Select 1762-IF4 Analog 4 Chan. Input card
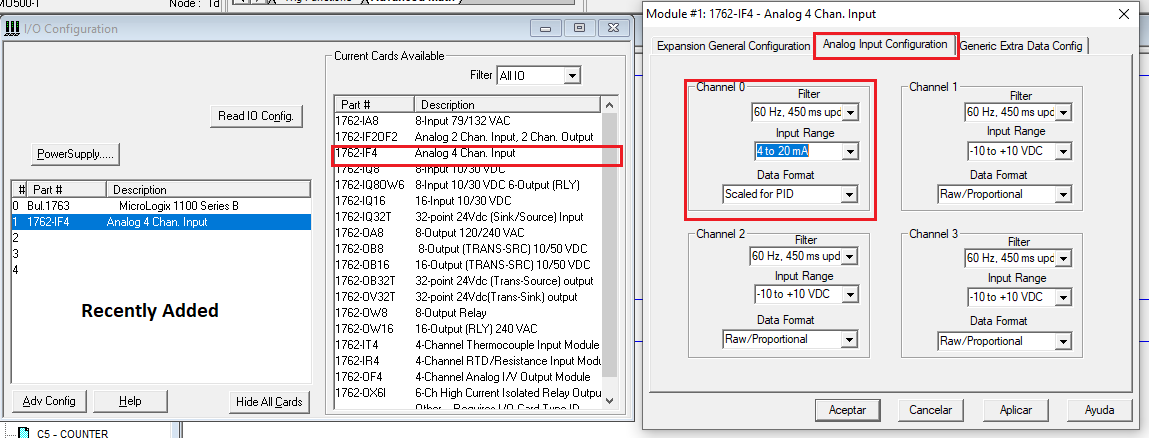 tap(468, 154)
